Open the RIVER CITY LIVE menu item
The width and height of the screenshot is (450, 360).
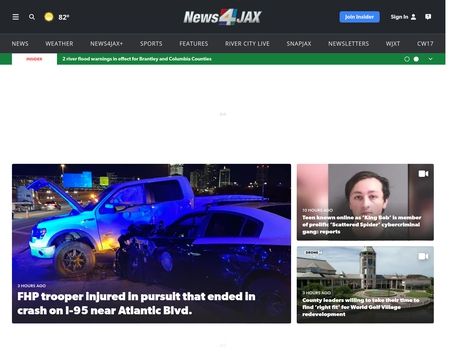[x=247, y=44]
